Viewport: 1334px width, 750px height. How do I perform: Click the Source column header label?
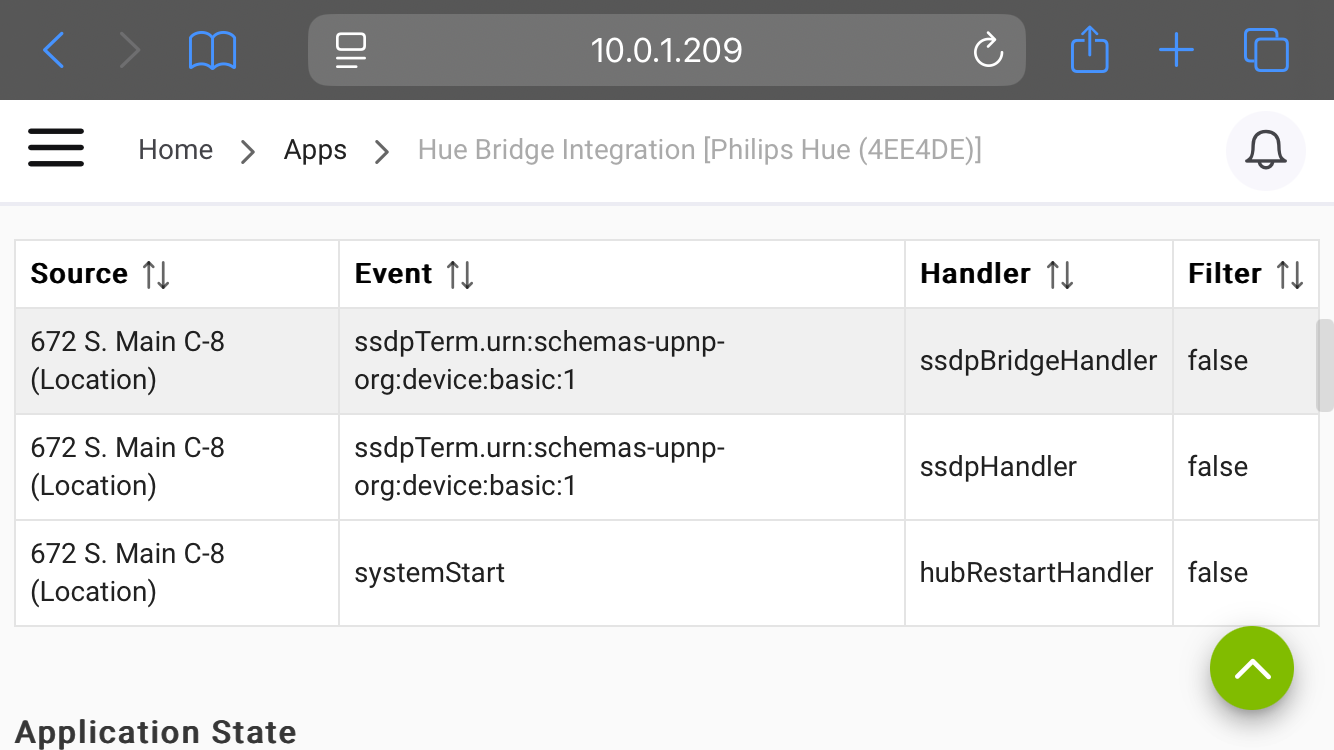coord(79,274)
